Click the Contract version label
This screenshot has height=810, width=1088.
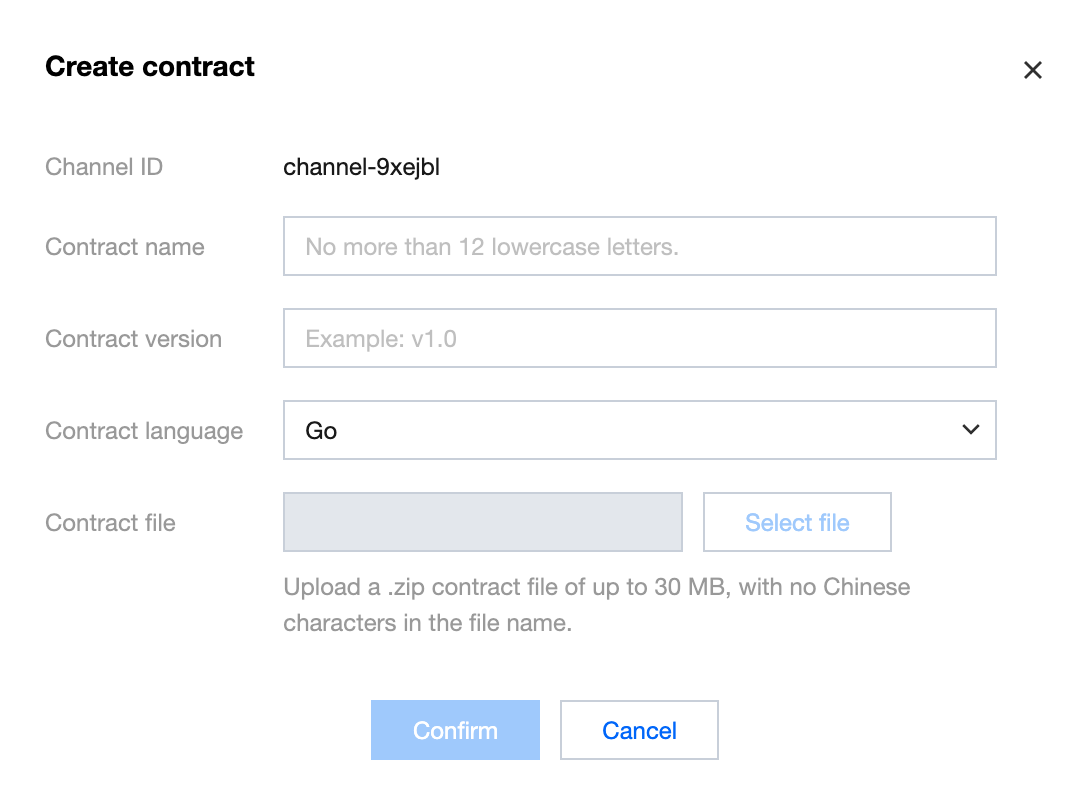coord(134,339)
